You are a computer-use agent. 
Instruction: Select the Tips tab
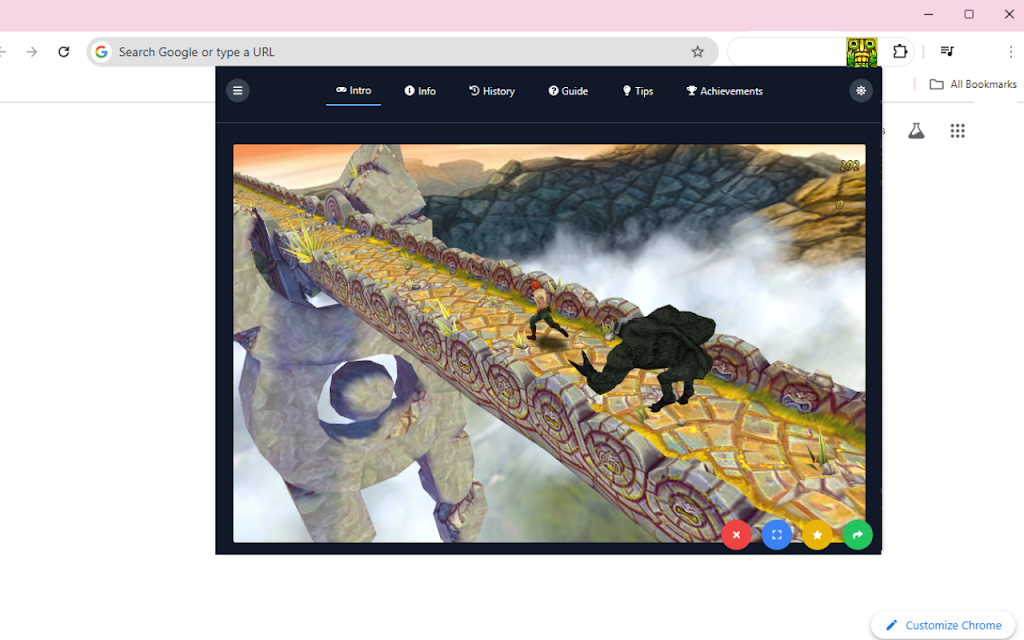coord(637,91)
